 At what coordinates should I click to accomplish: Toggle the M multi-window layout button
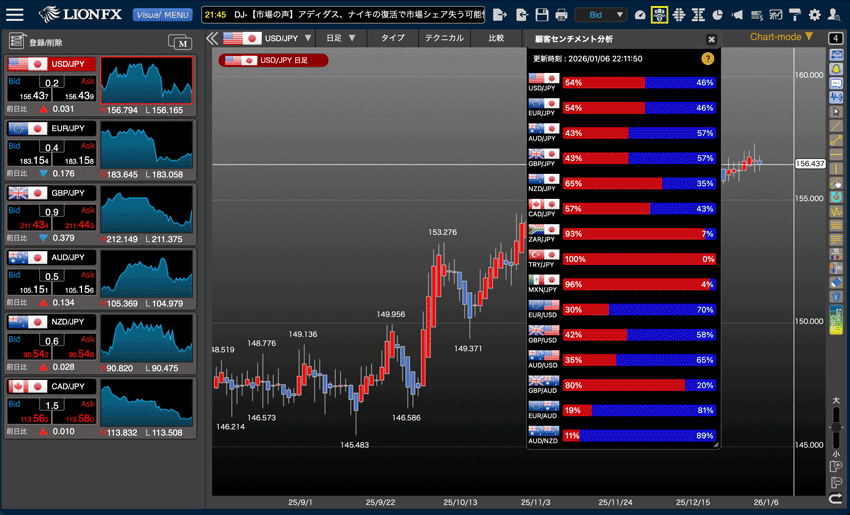180,42
